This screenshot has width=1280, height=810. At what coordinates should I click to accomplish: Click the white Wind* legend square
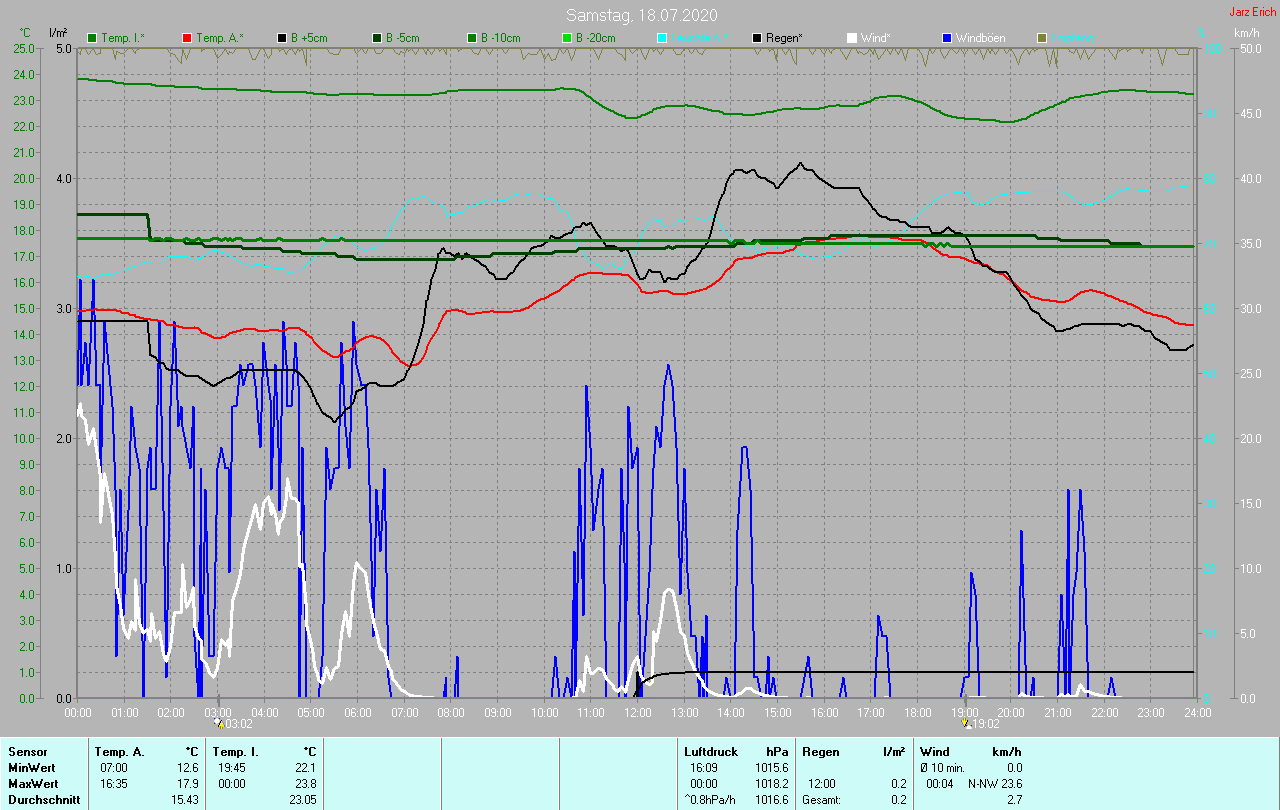pyautogui.click(x=852, y=38)
